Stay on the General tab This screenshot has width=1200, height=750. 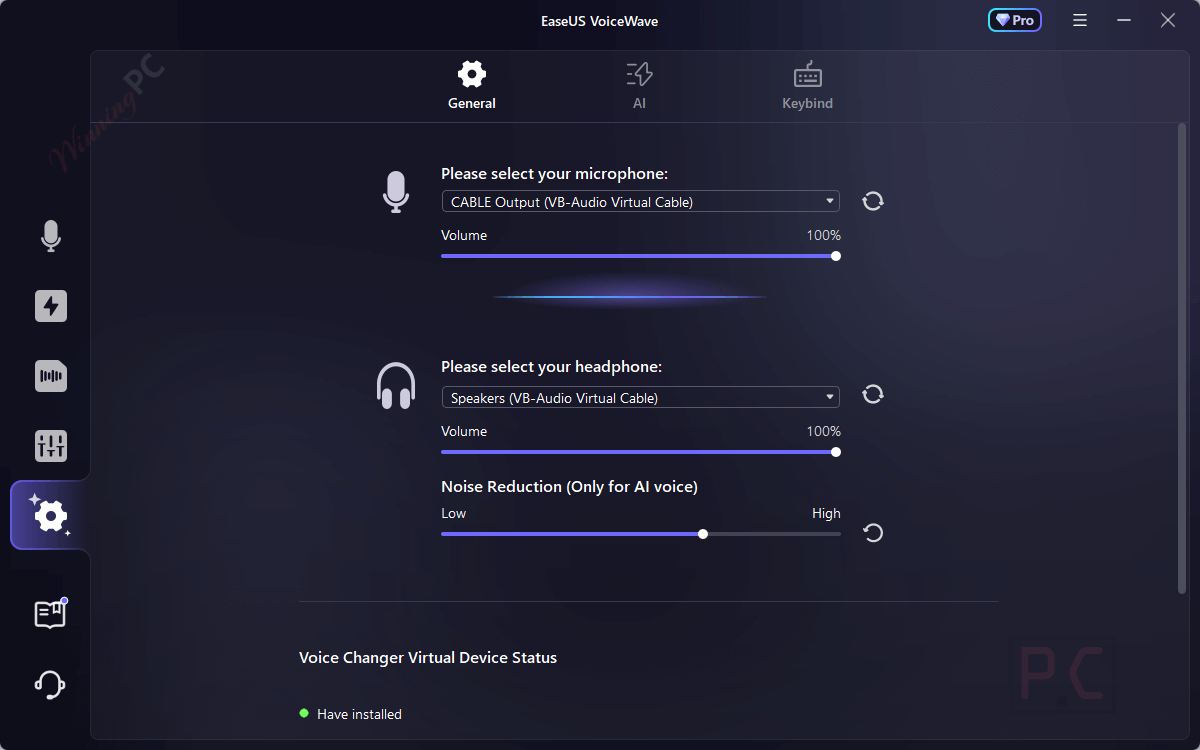tap(471, 85)
